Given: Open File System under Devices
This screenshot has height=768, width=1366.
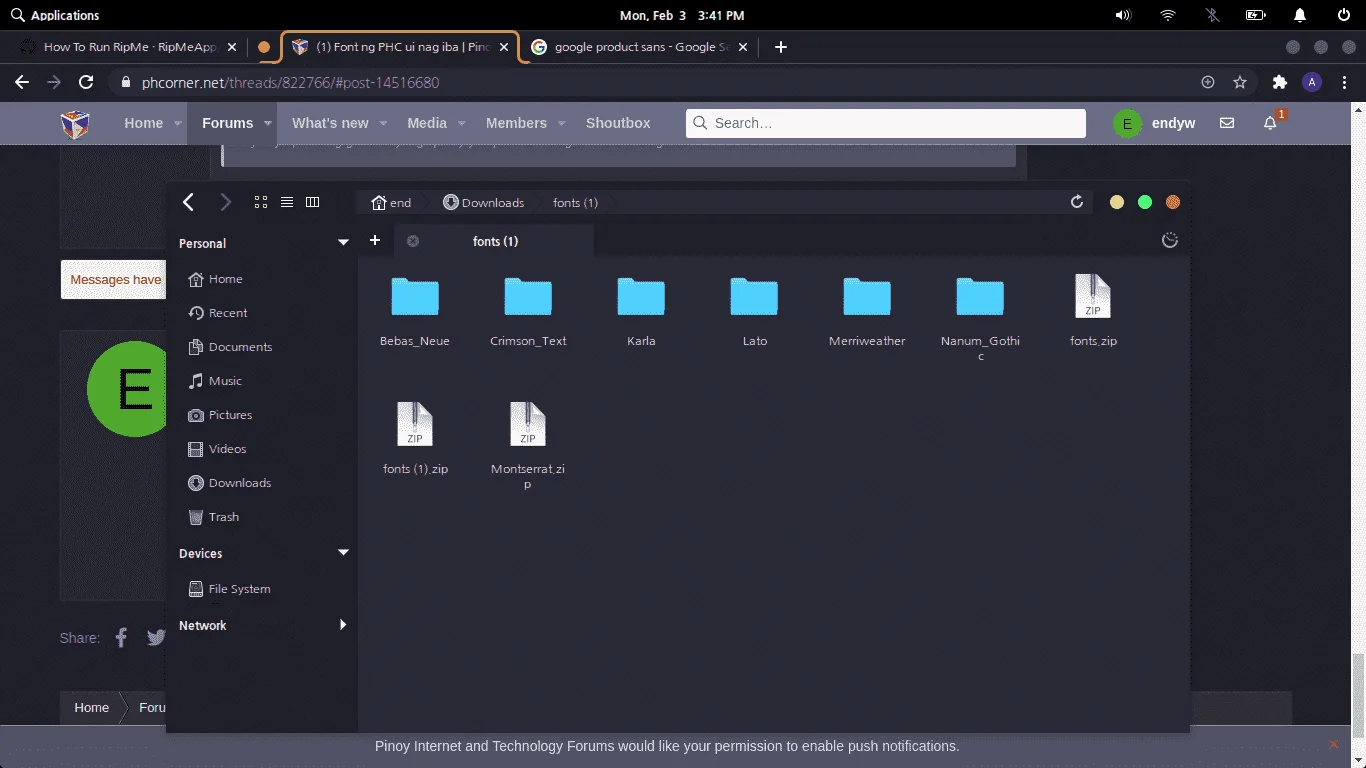Looking at the screenshot, I should pos(229,589).
